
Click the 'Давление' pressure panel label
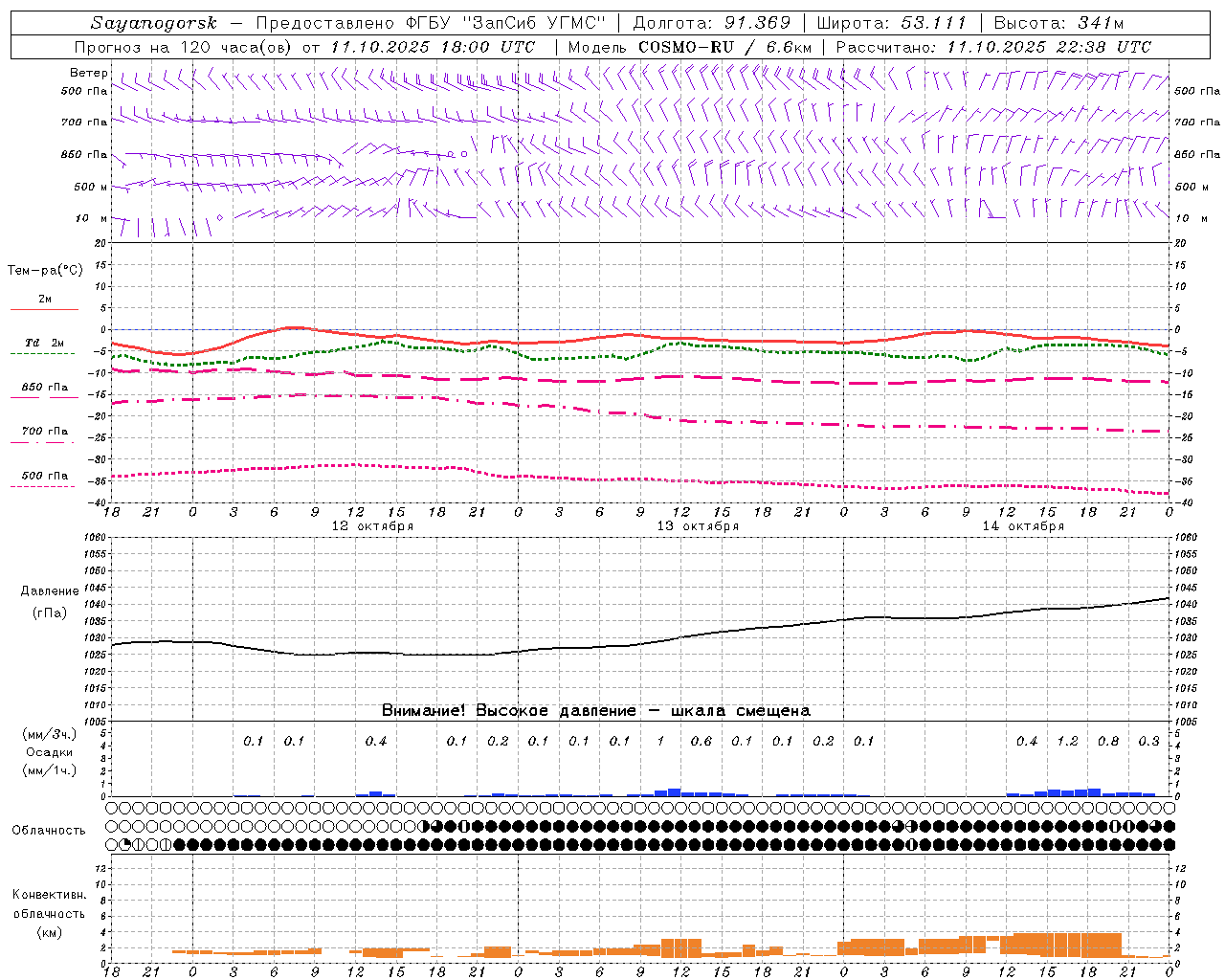[x=50, y=591]
